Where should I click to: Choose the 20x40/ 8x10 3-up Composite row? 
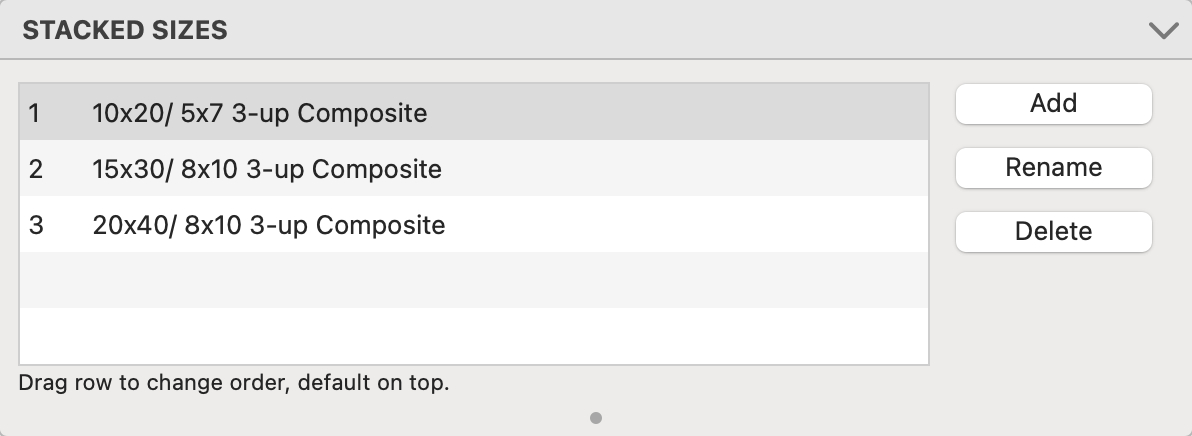[x=473, y=225]
